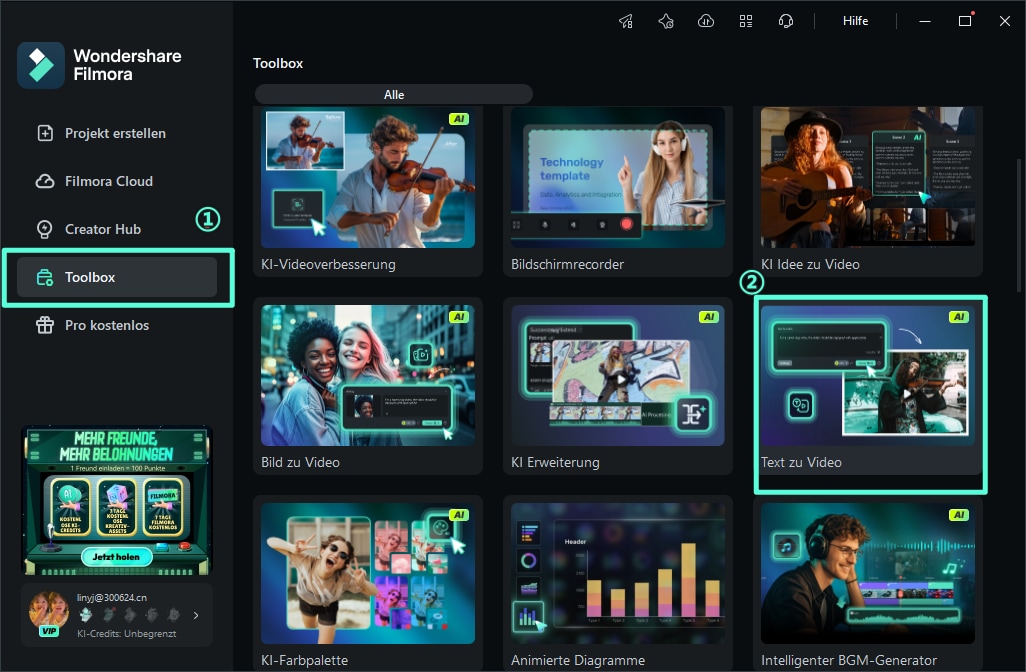Expand the account details with the chevron arrow
Viewport: 1026px width, 672px height.
point(196,615)
